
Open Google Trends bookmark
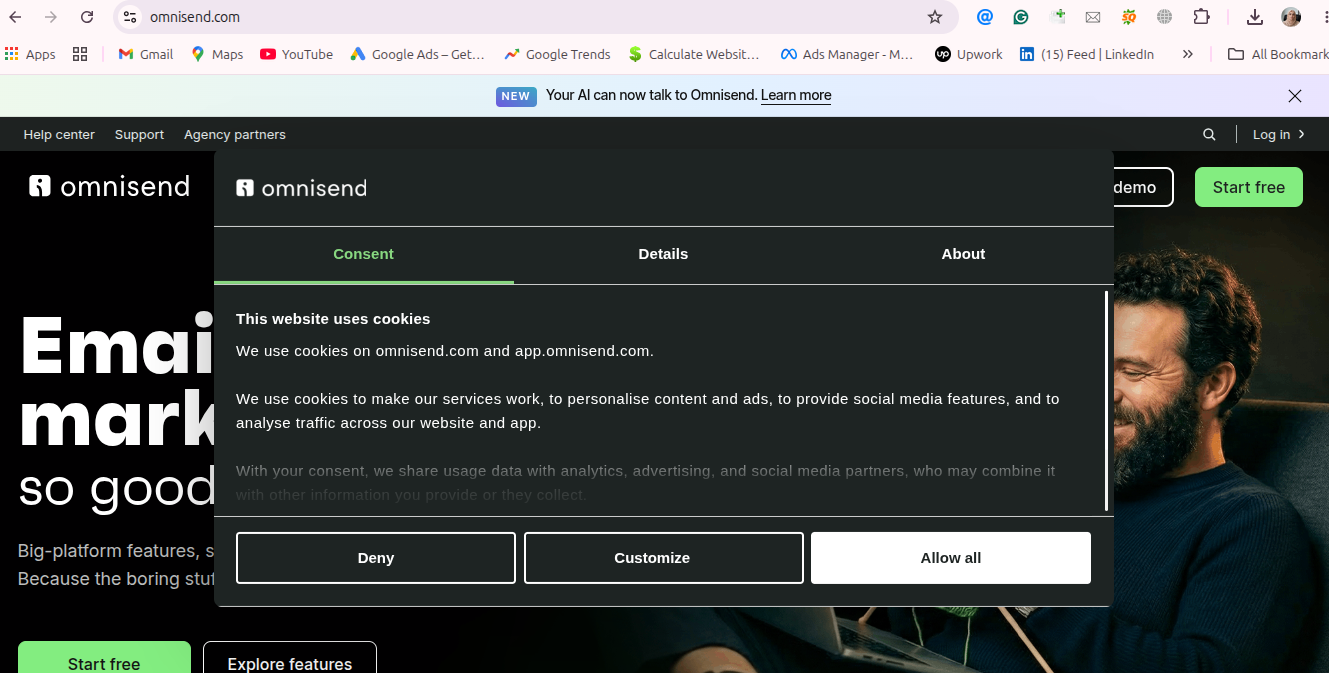[558, 54]
